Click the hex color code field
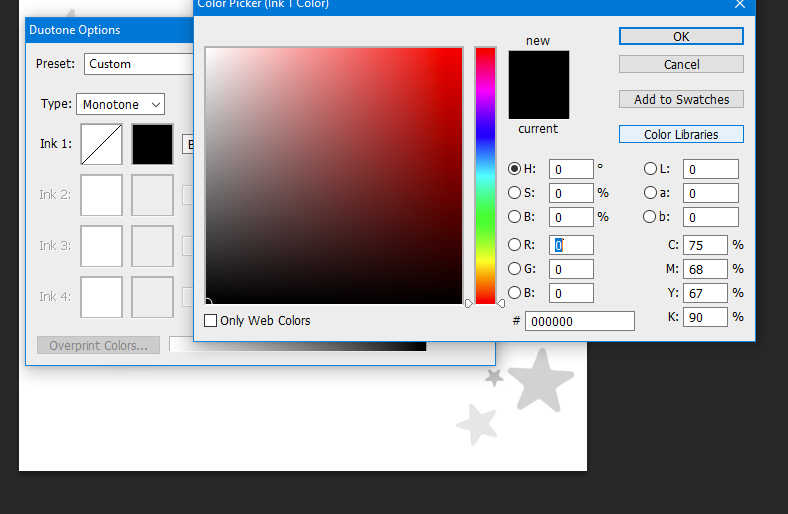 pos(580,321)
